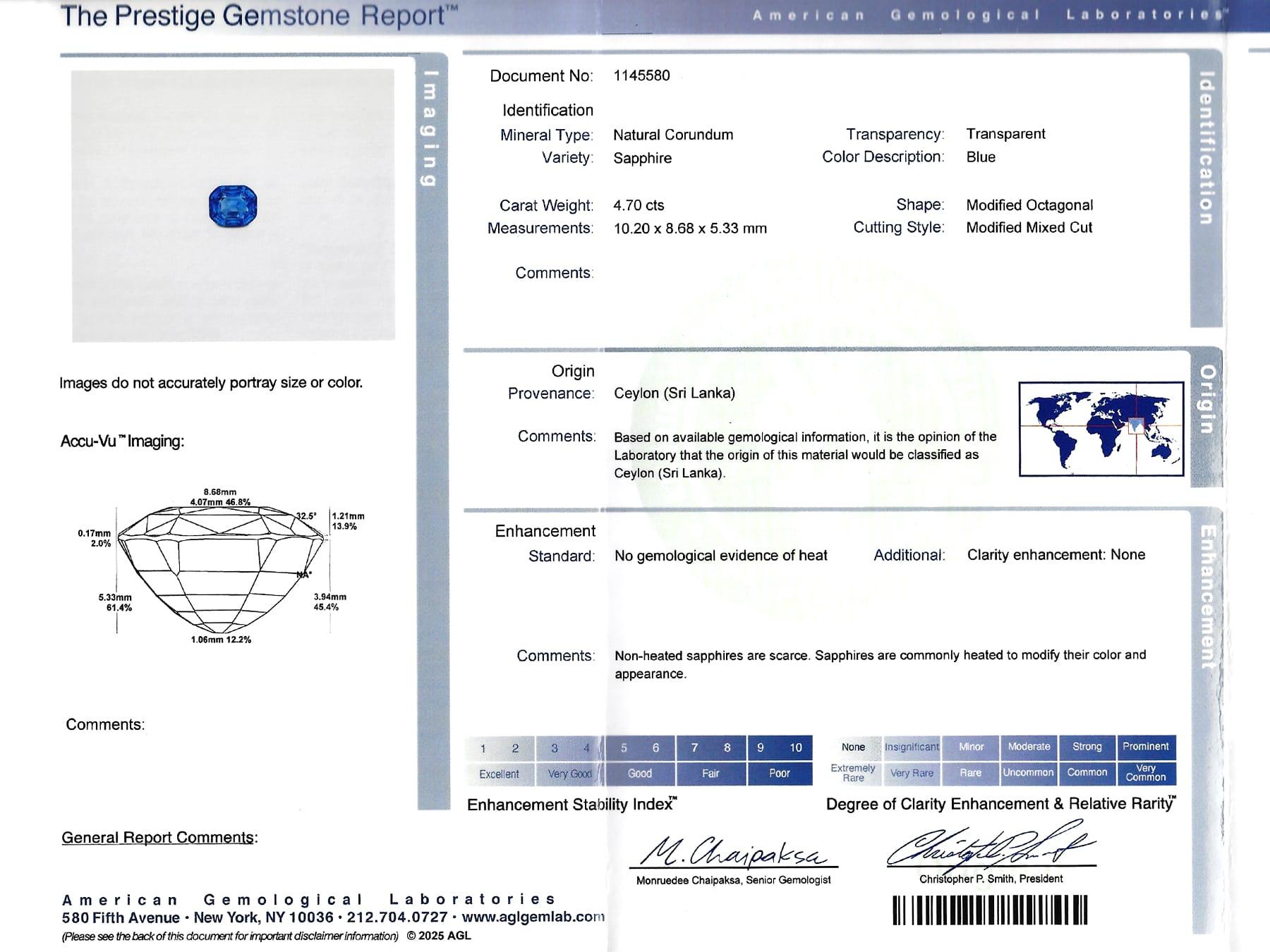
Task: Click the 'Modified Mixed Cut' cutting style
Action: (x=1029, y=228)
